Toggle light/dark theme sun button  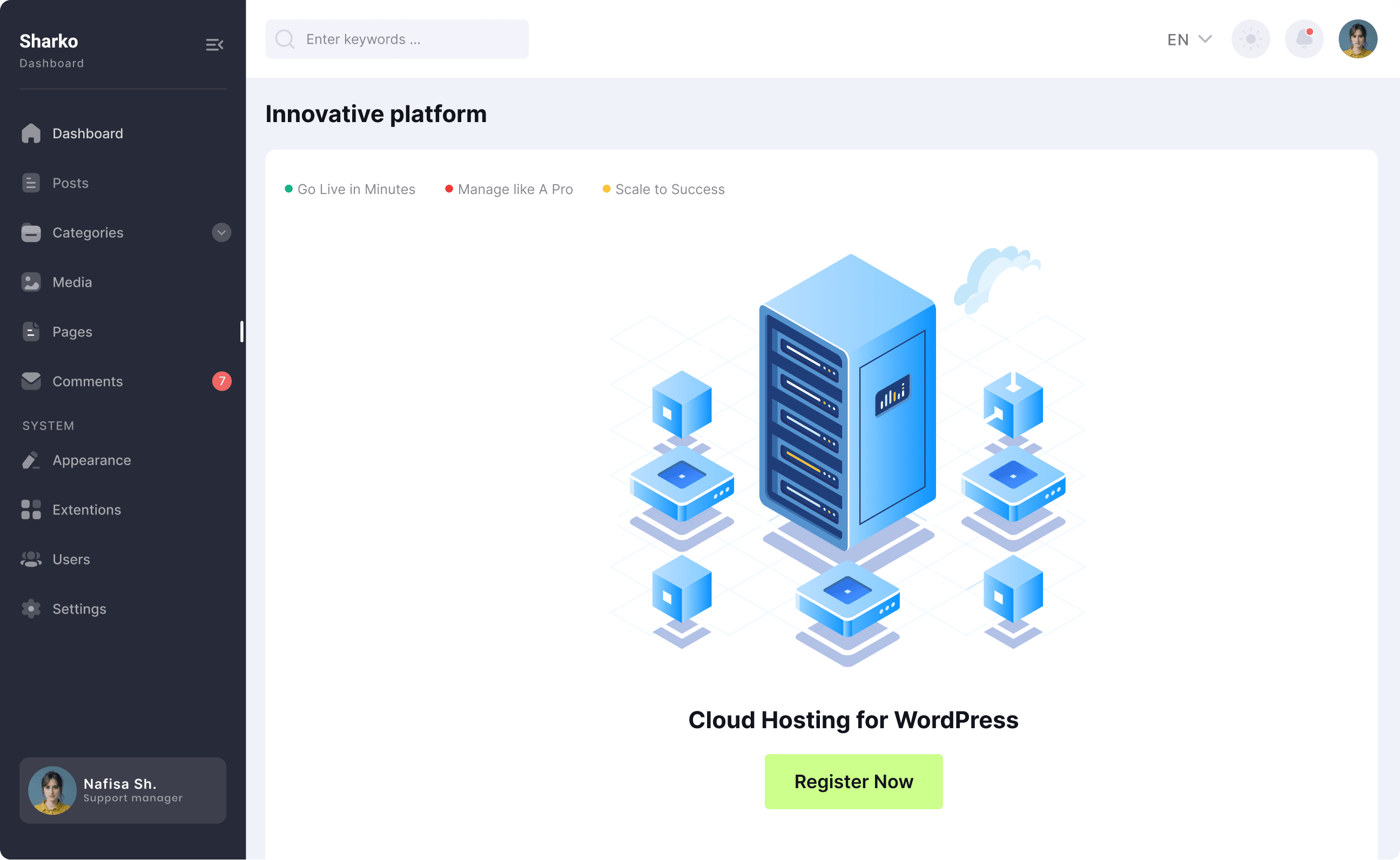(1250, 39)
